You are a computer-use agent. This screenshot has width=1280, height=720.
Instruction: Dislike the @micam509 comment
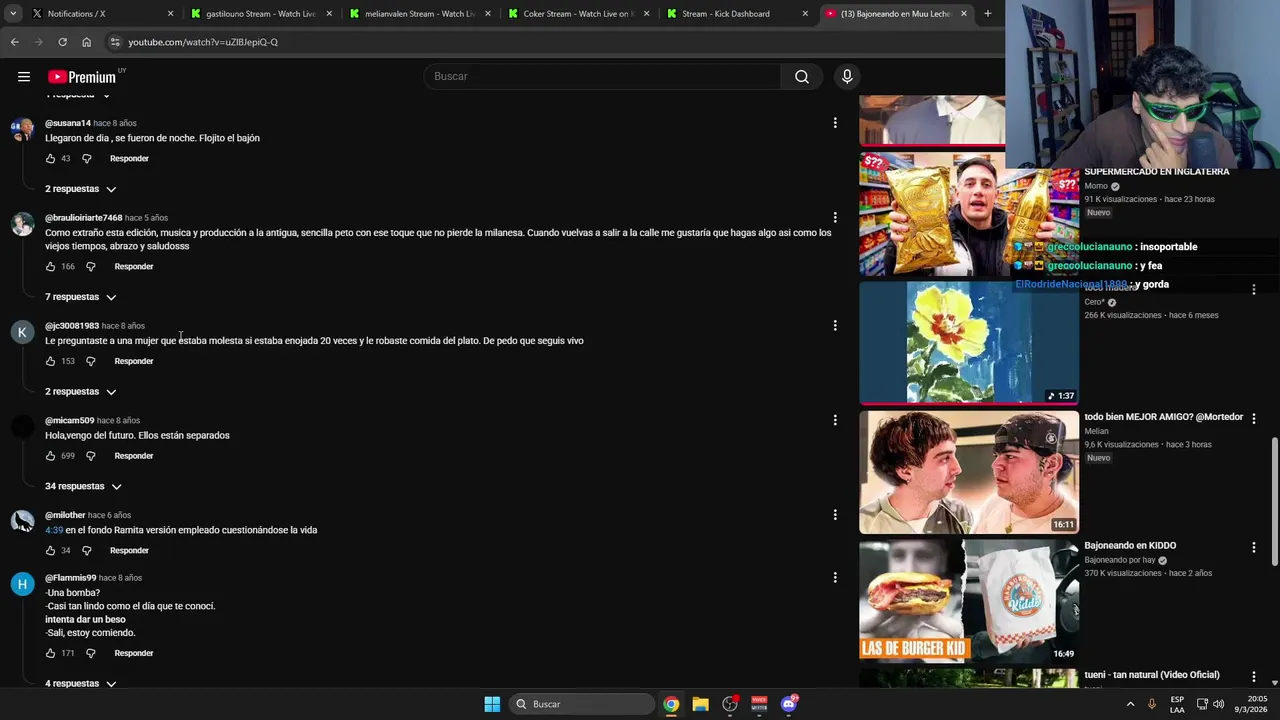pyautogui.click(x=90, y=456)
